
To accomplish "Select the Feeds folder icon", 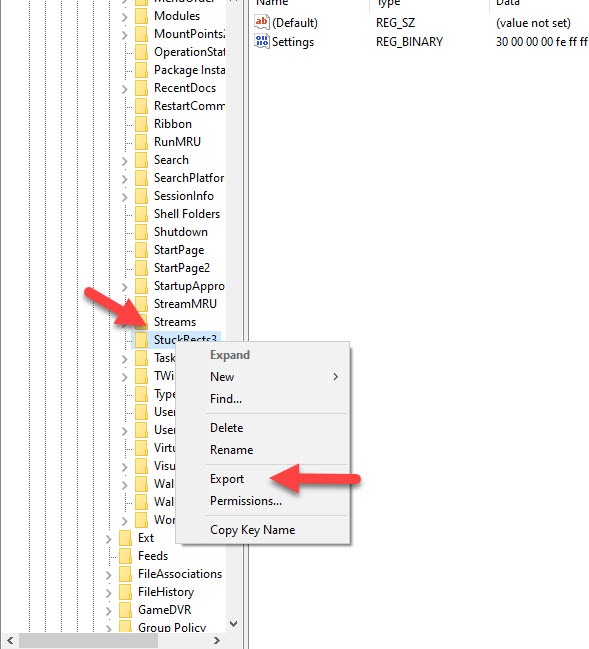I will tap(125, 556).
